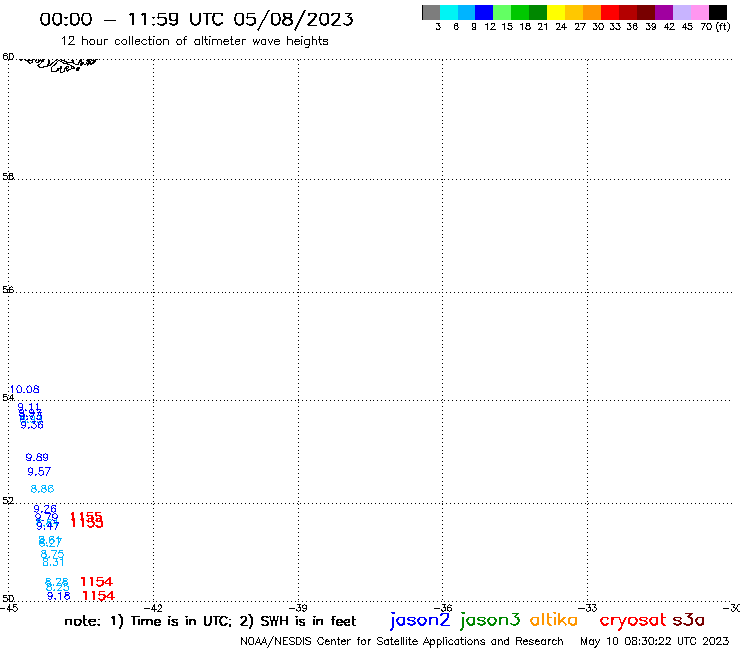Select the red cryosat satellite label
Screen dimensions: 740x650
tap(632, 620)
